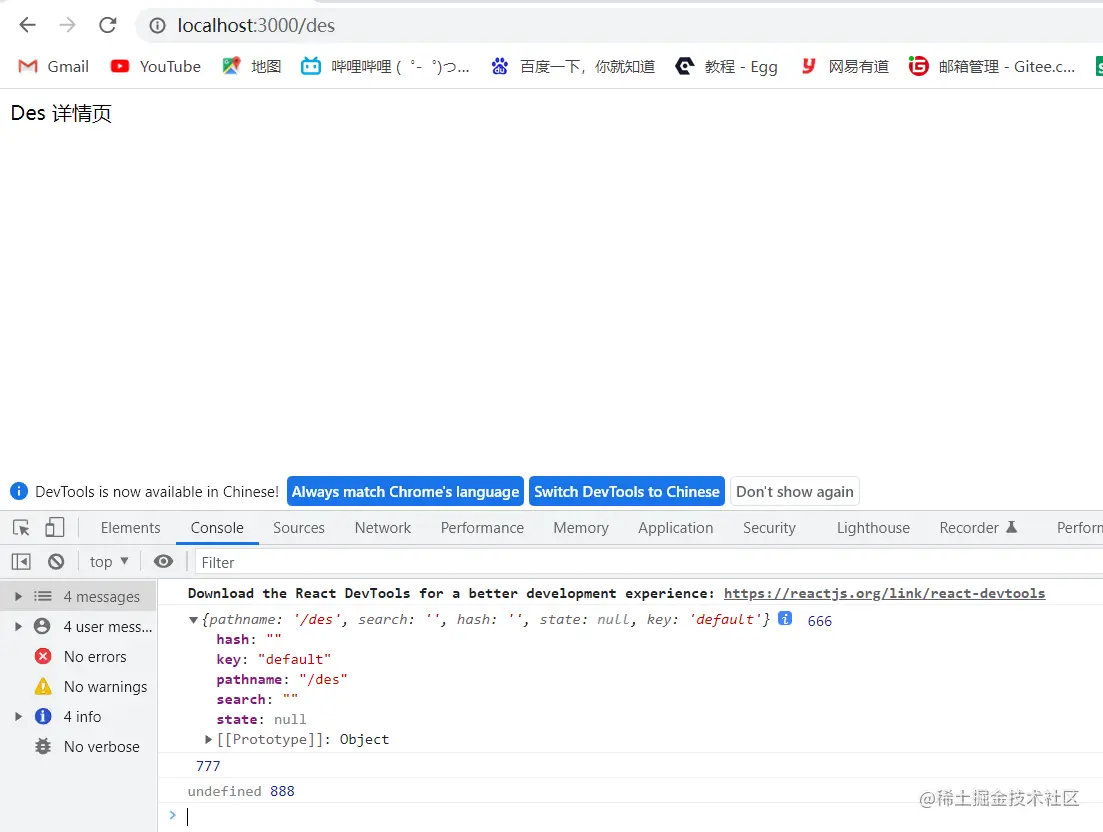Click the undefined 888 log line

tap(630, 791)
